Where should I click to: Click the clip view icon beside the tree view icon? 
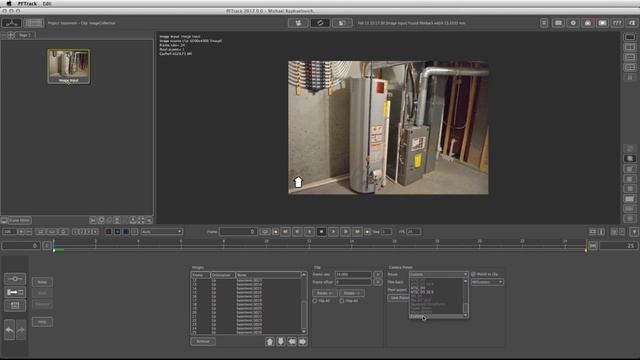33,23
